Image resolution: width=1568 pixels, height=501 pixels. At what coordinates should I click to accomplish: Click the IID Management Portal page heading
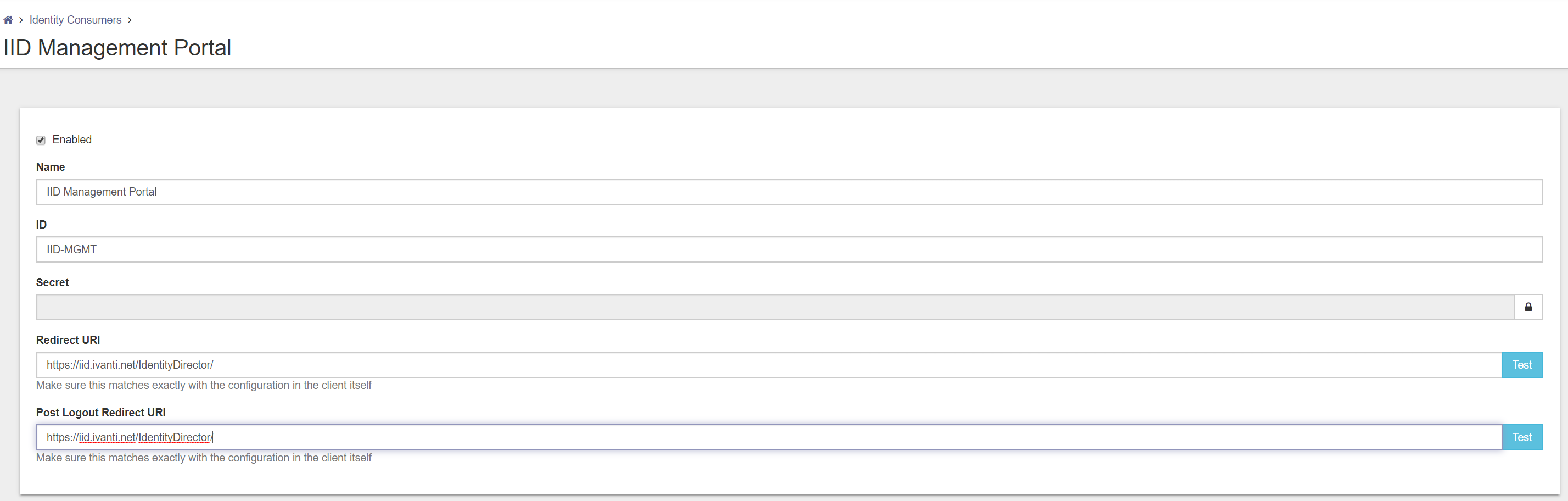(117, 47)
